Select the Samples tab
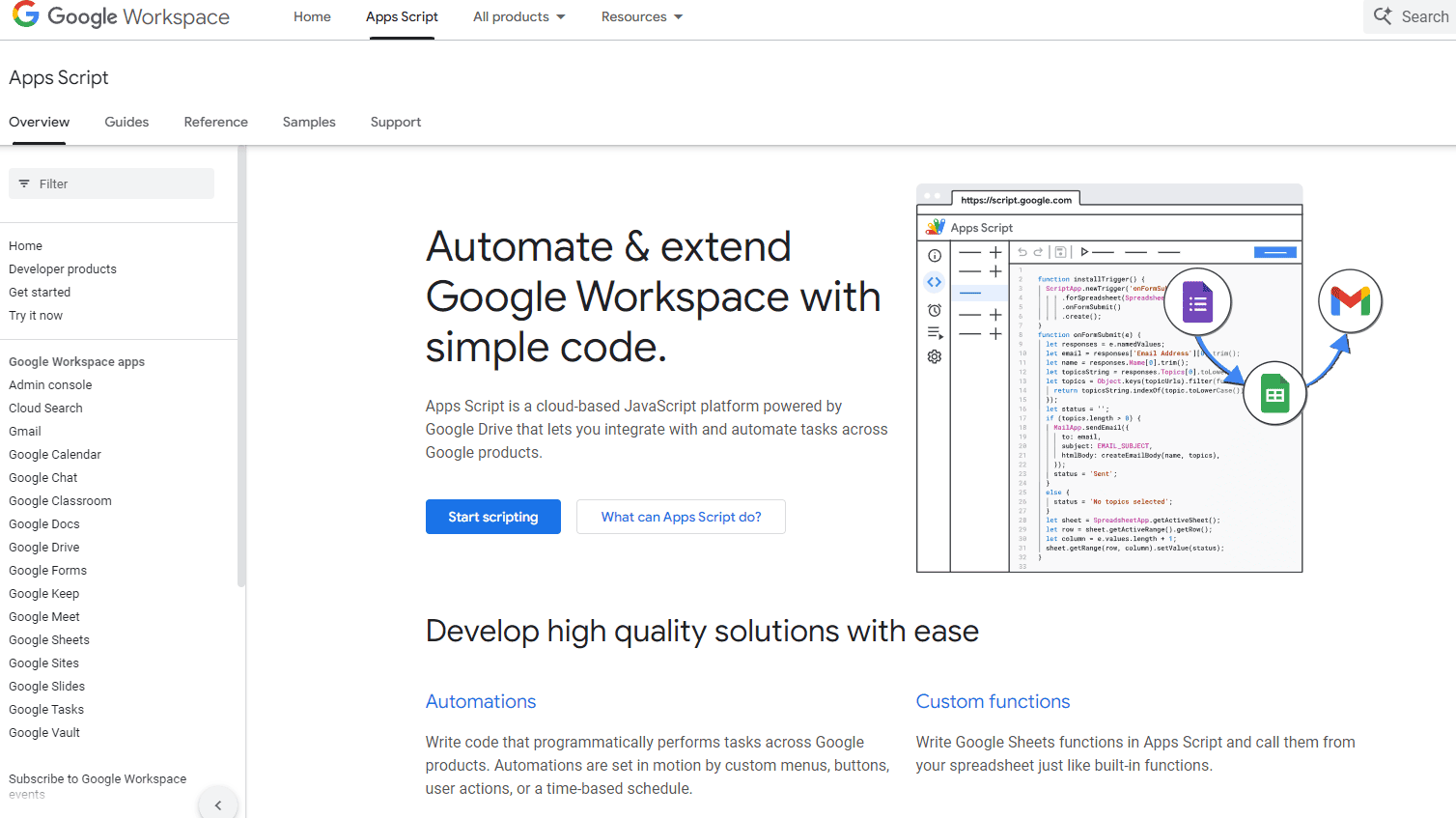The height and width of the screenshot is (818, 1456). (x=309, y=122)
